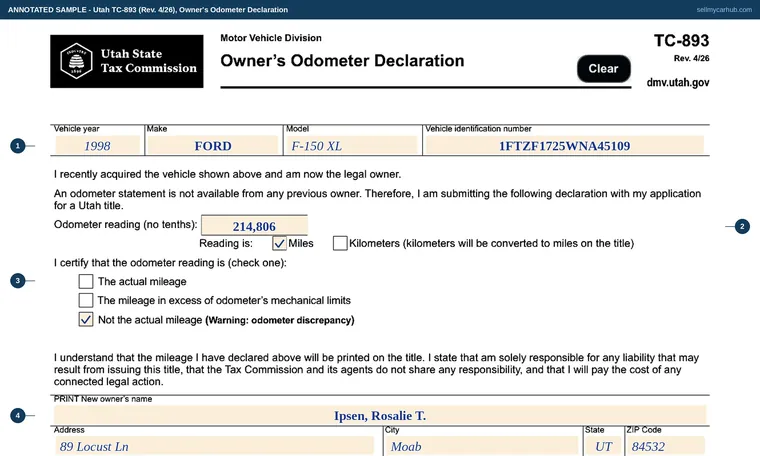Click the Reading is: label
Viewport: 760px width, 456px height.
[226, 243]
